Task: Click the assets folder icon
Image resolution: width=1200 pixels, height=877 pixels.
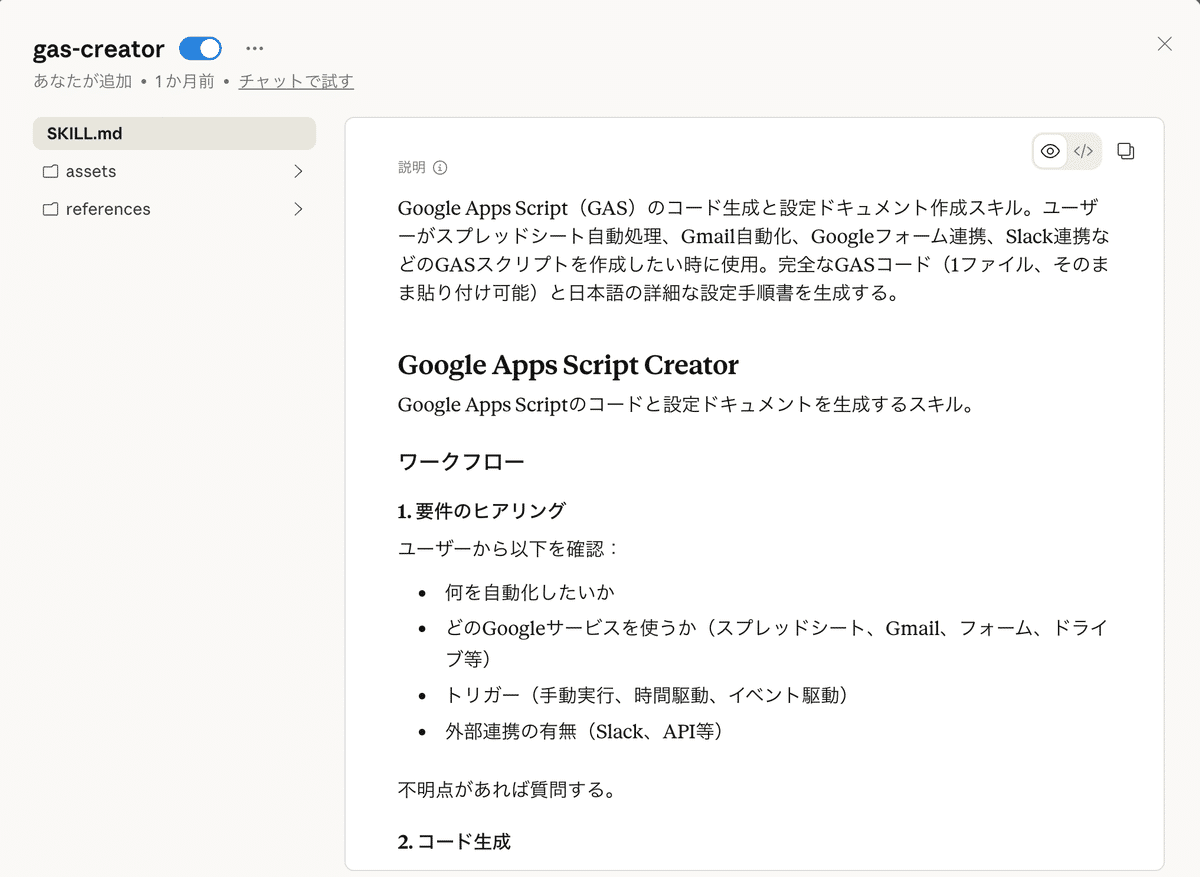Action: pyautogui.click(x=50, y=172)
